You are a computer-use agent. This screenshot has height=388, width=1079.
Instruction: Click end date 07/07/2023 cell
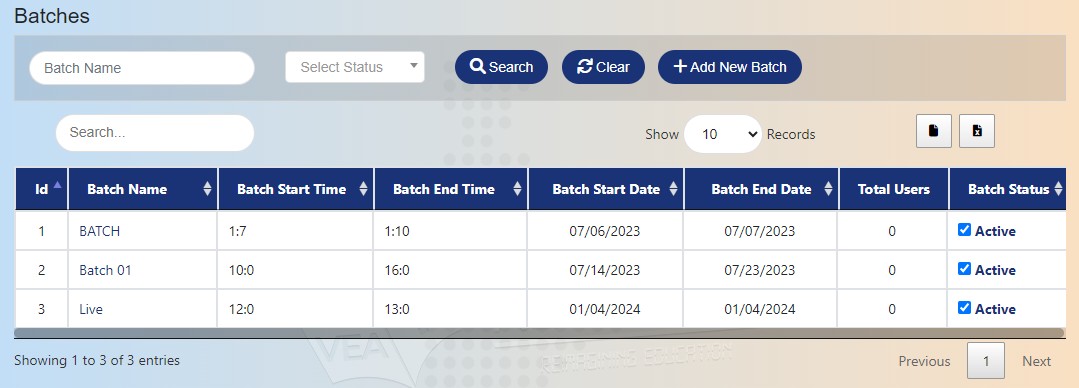760,231
